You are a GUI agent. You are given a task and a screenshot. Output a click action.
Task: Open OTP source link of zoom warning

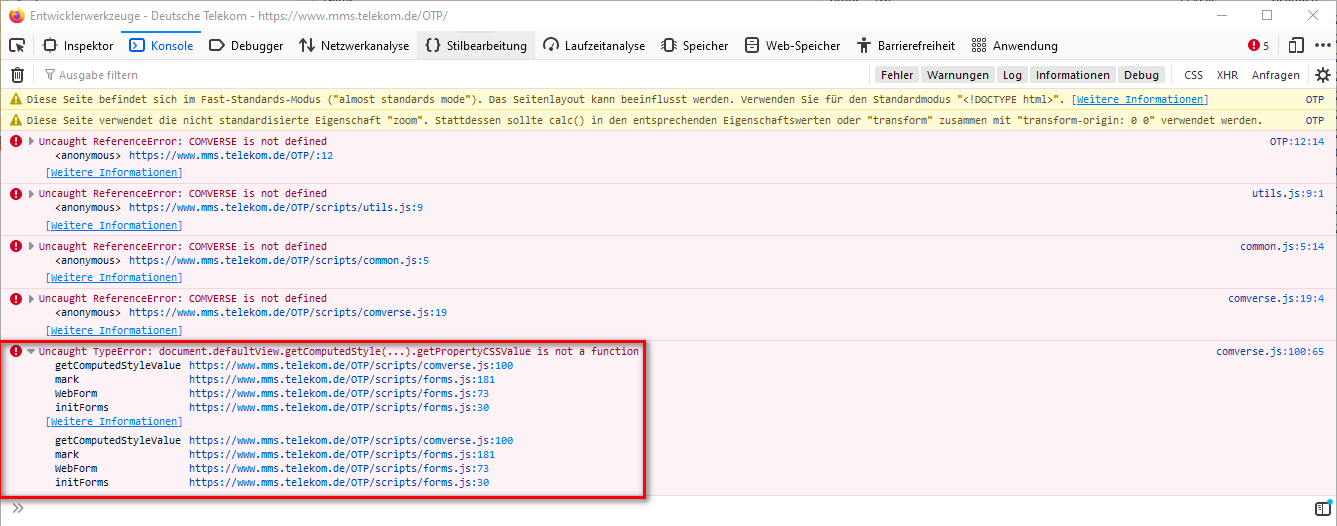tap(1315, 120)
